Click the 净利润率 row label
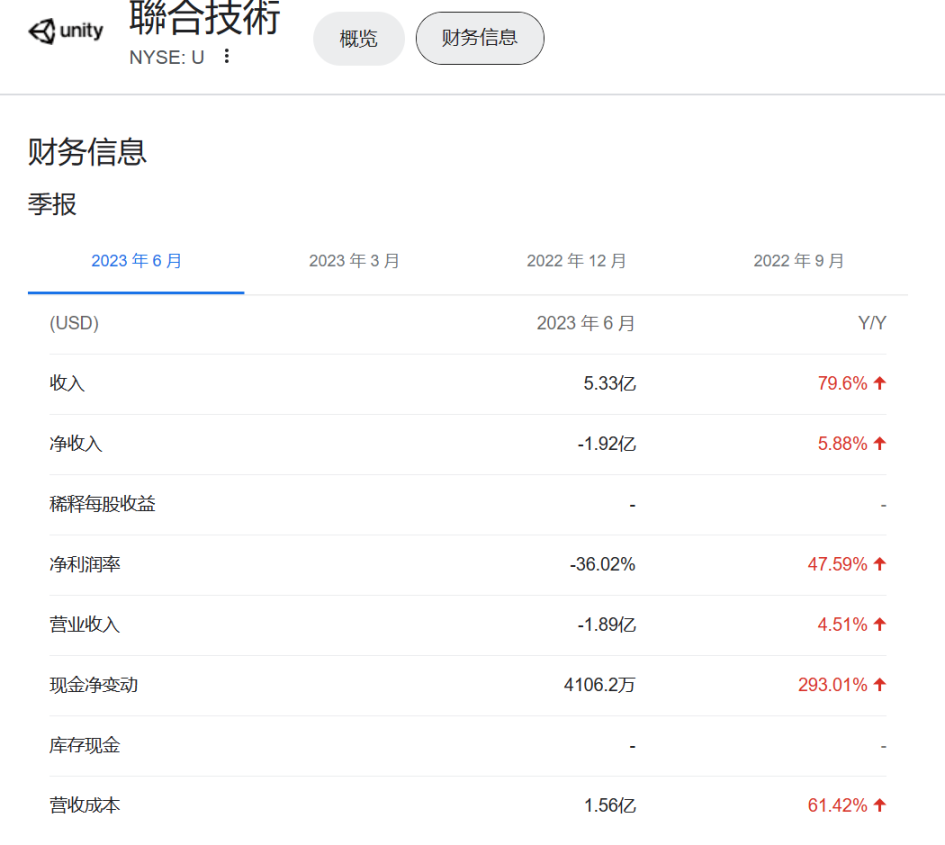 [x=85, y=564]
